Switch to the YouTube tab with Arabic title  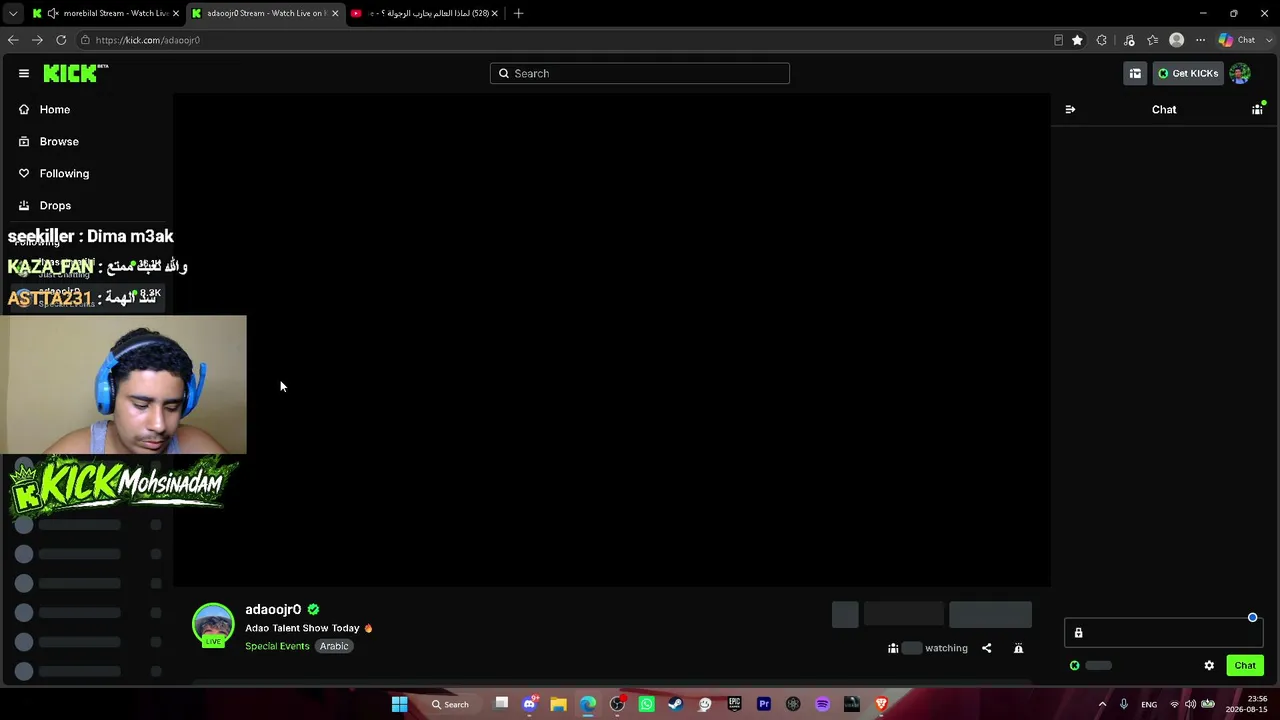424,13
